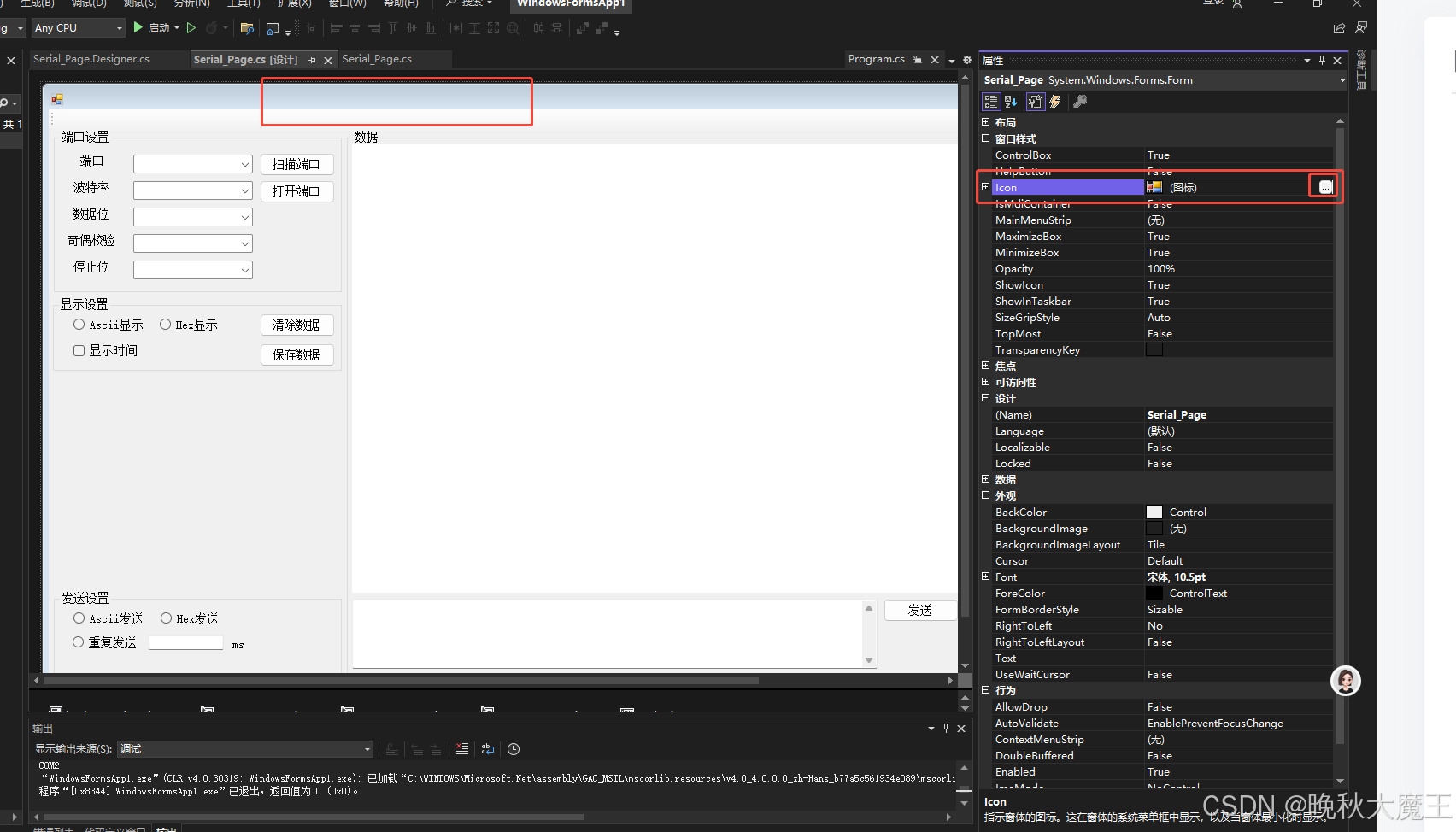Image resolution: width=1456 pixels, height=832 pixels.
Task: Click the clock icon in Output toolbar
Action: 514,749
